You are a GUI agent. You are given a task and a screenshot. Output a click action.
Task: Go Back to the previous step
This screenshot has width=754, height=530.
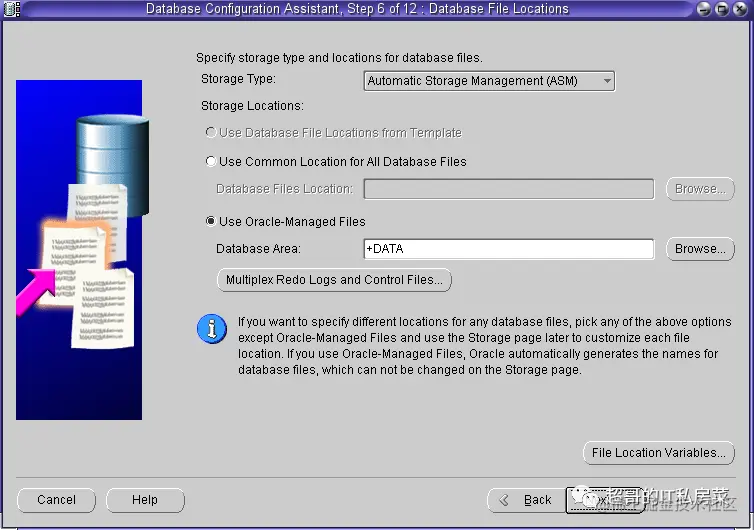(x=526, y=500)
